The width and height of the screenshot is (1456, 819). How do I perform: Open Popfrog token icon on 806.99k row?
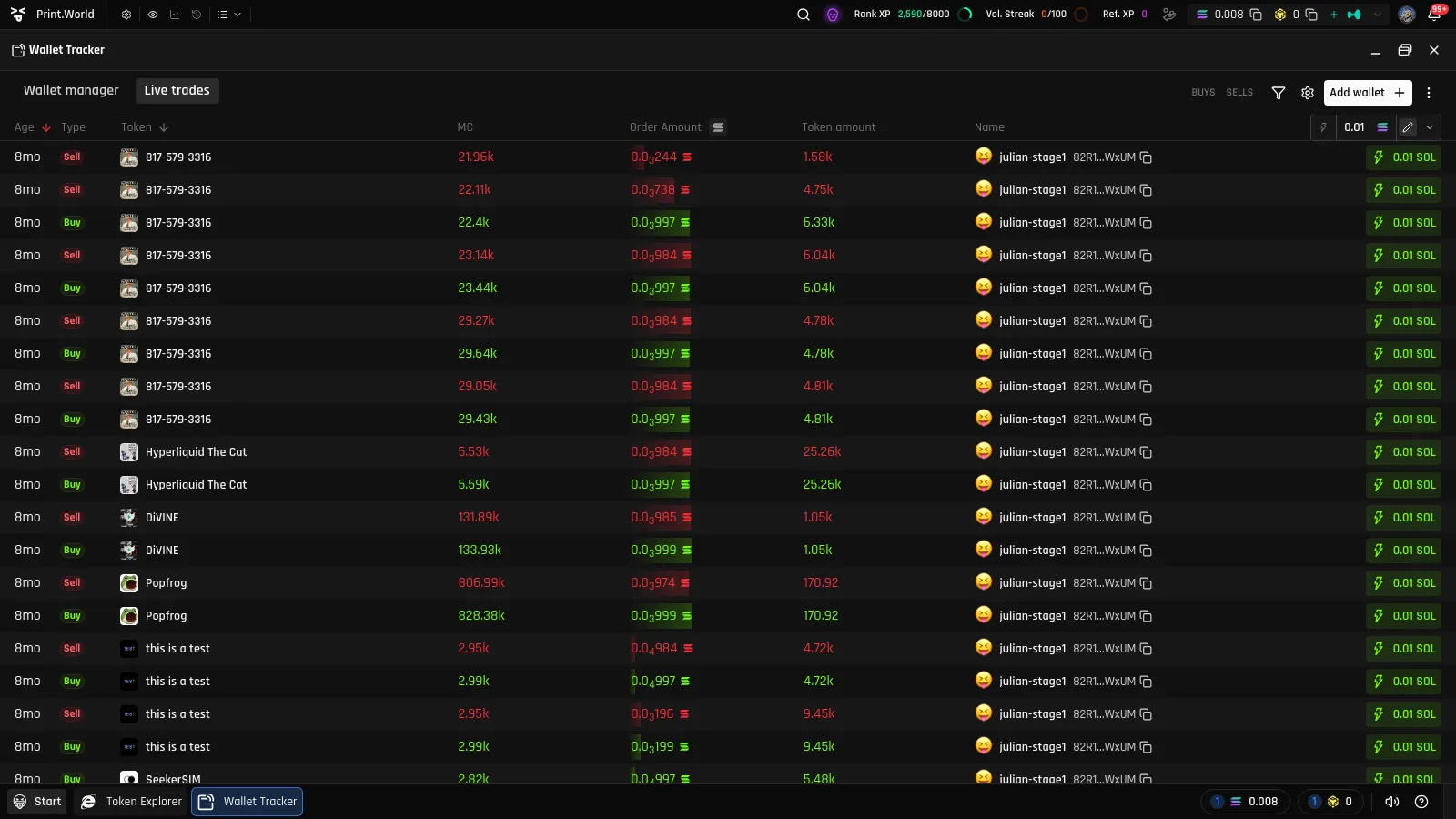coord(129,583)
